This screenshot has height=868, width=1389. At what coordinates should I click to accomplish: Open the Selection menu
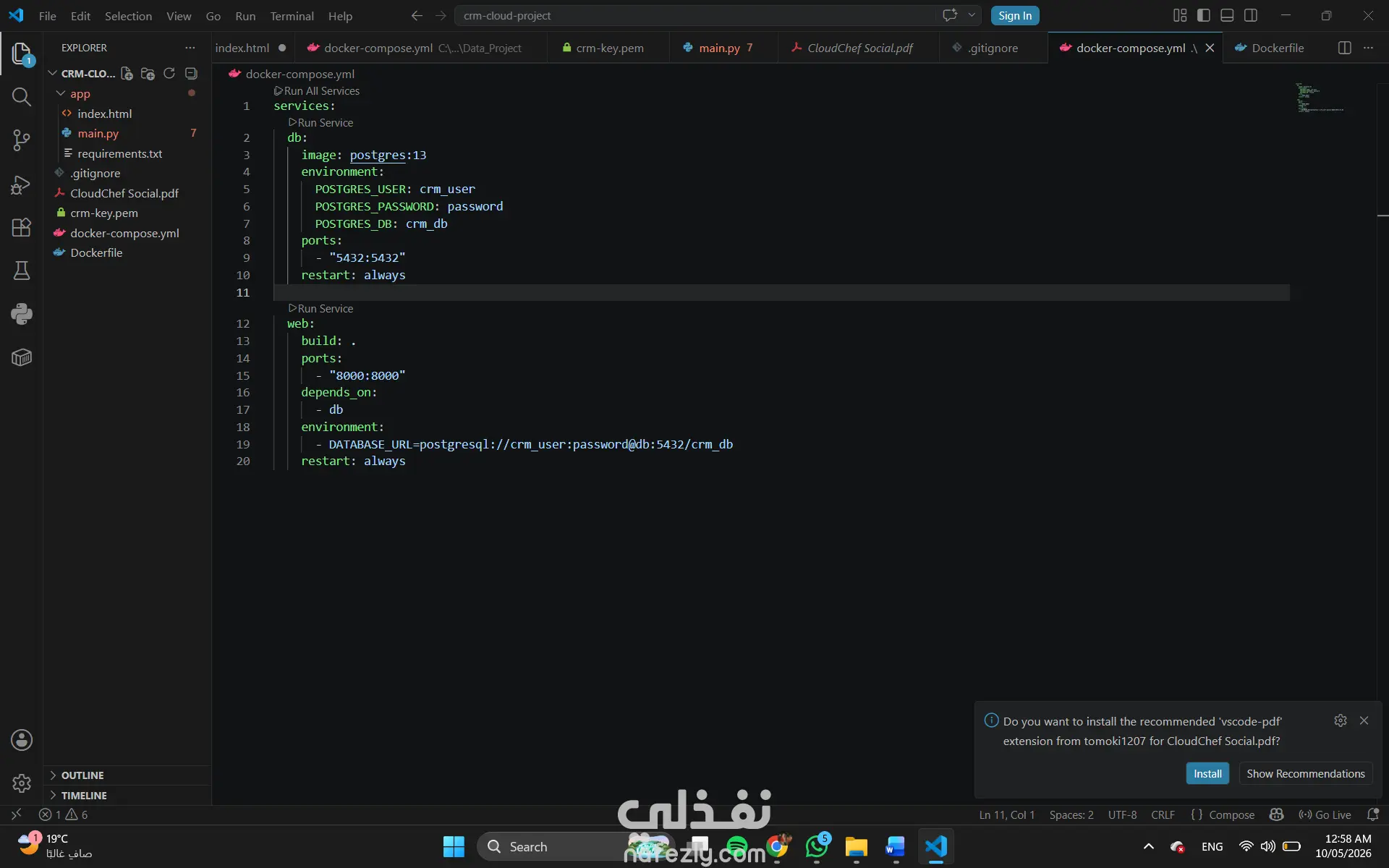coord(128,16)
